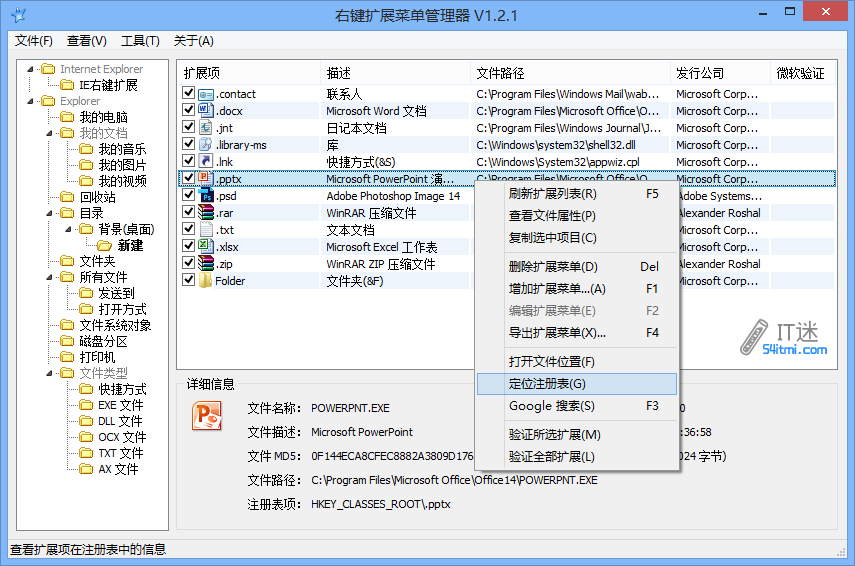Collapse the Internet Explorer tree node

31,69
